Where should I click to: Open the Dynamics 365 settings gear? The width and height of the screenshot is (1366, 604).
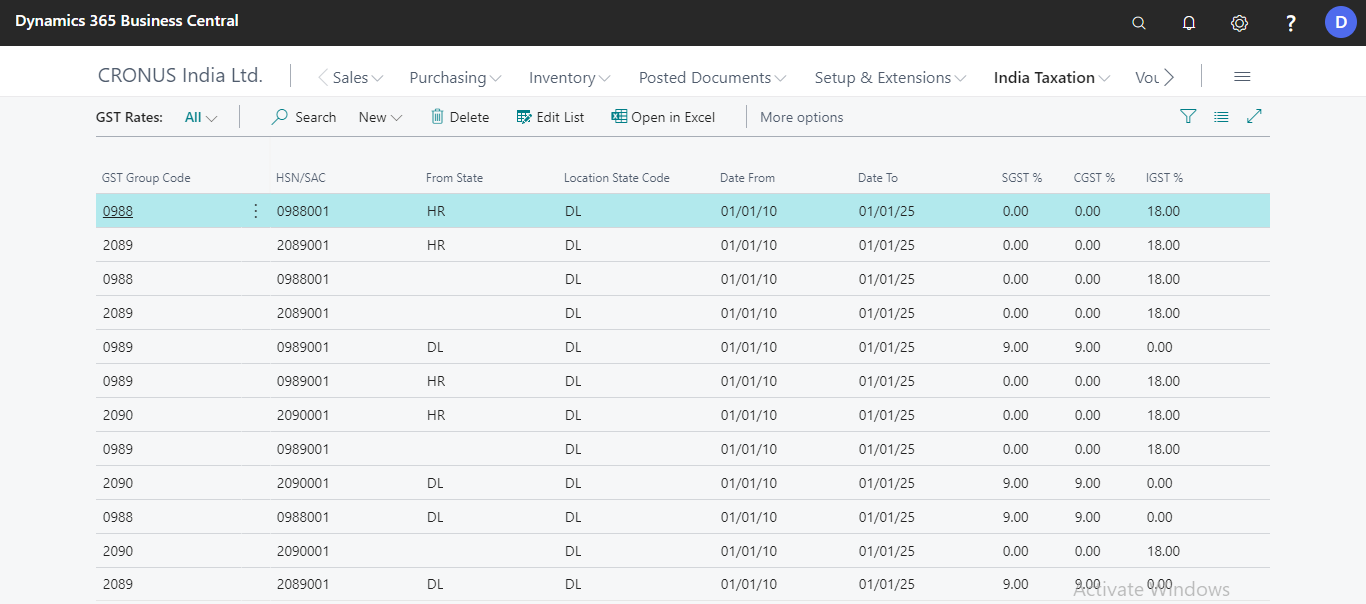point(1239,21)
